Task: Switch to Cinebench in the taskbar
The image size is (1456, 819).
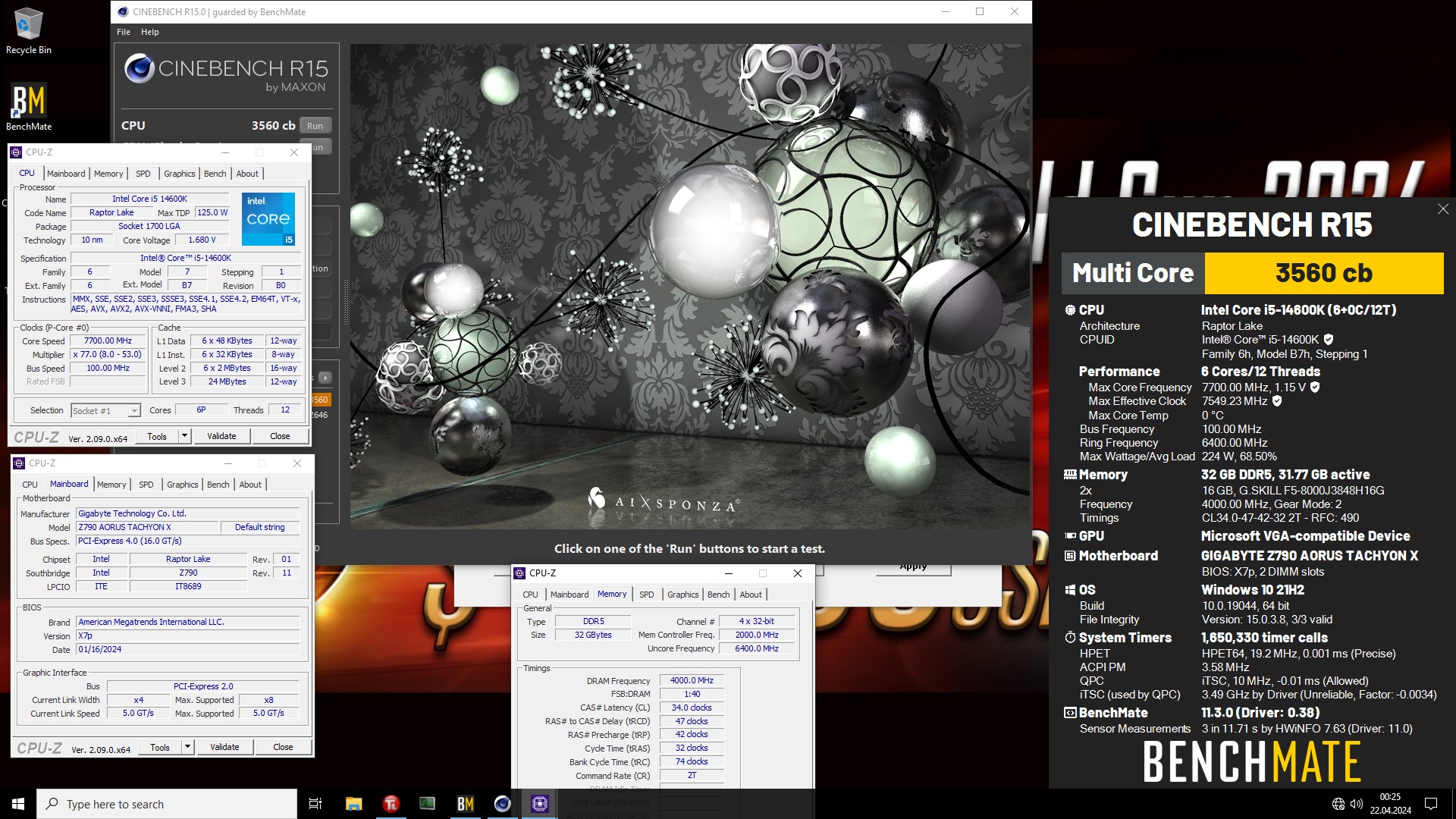Action: [502, 804]
